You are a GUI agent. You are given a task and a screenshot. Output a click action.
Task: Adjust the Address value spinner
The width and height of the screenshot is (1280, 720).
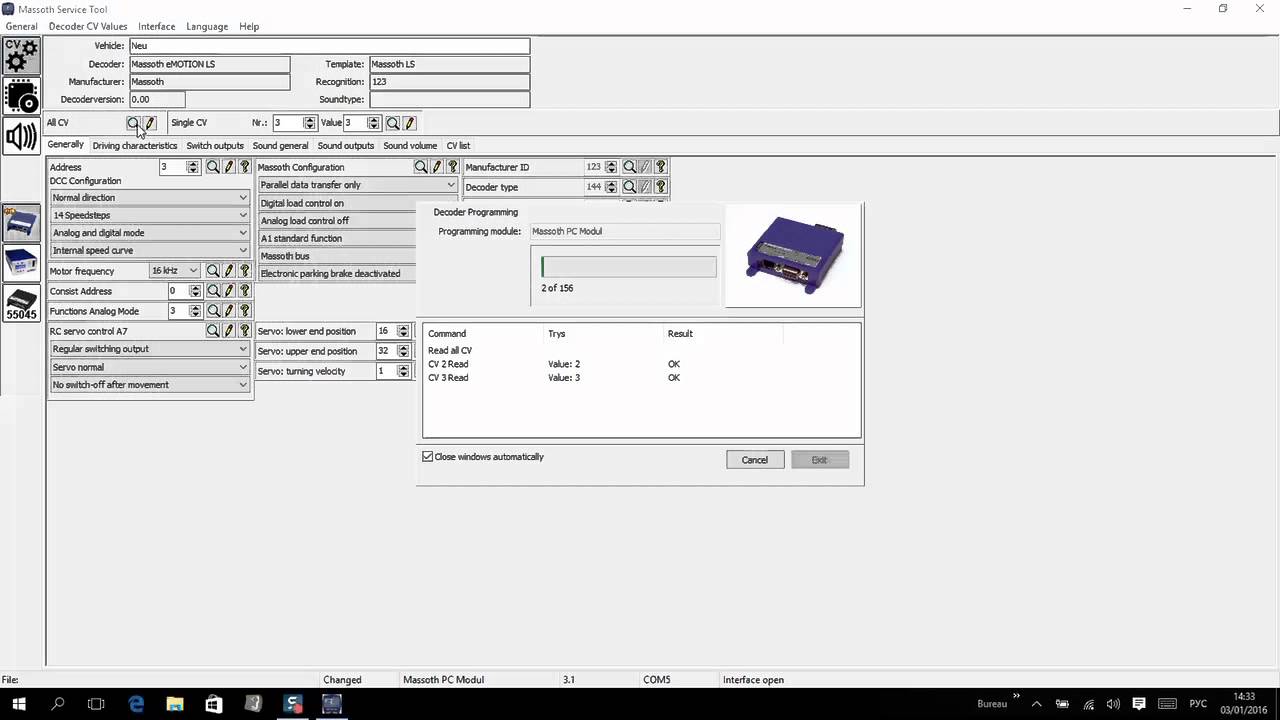click(x=193, y=167)
